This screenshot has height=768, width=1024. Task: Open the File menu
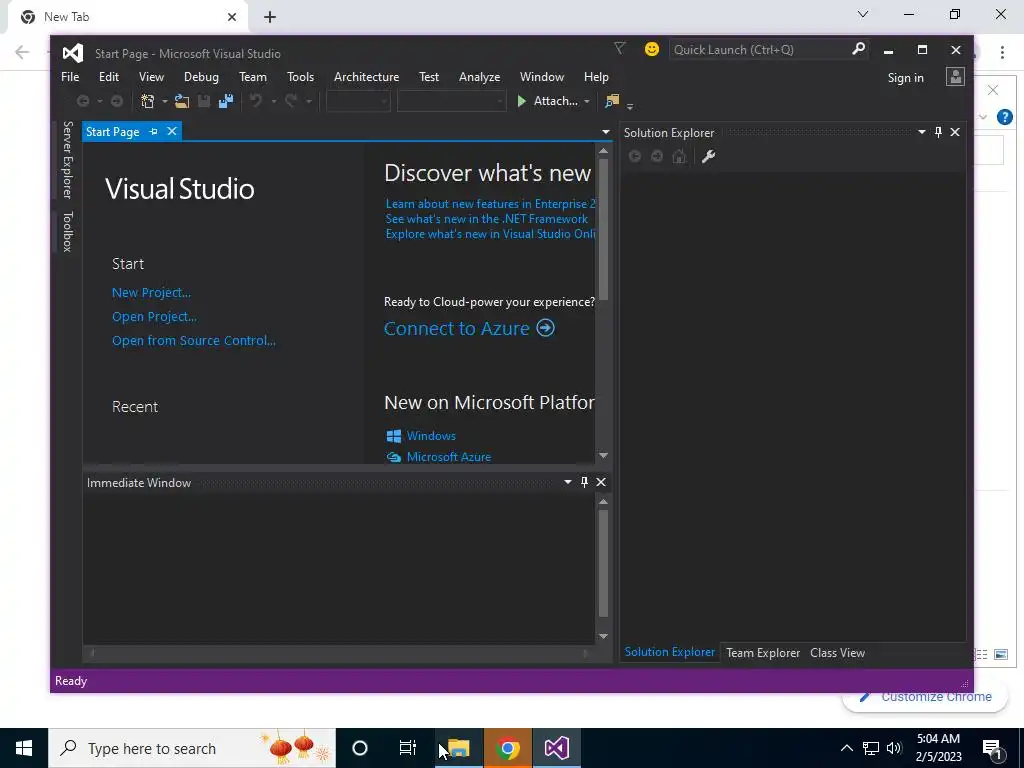click(x=70, y=77)
